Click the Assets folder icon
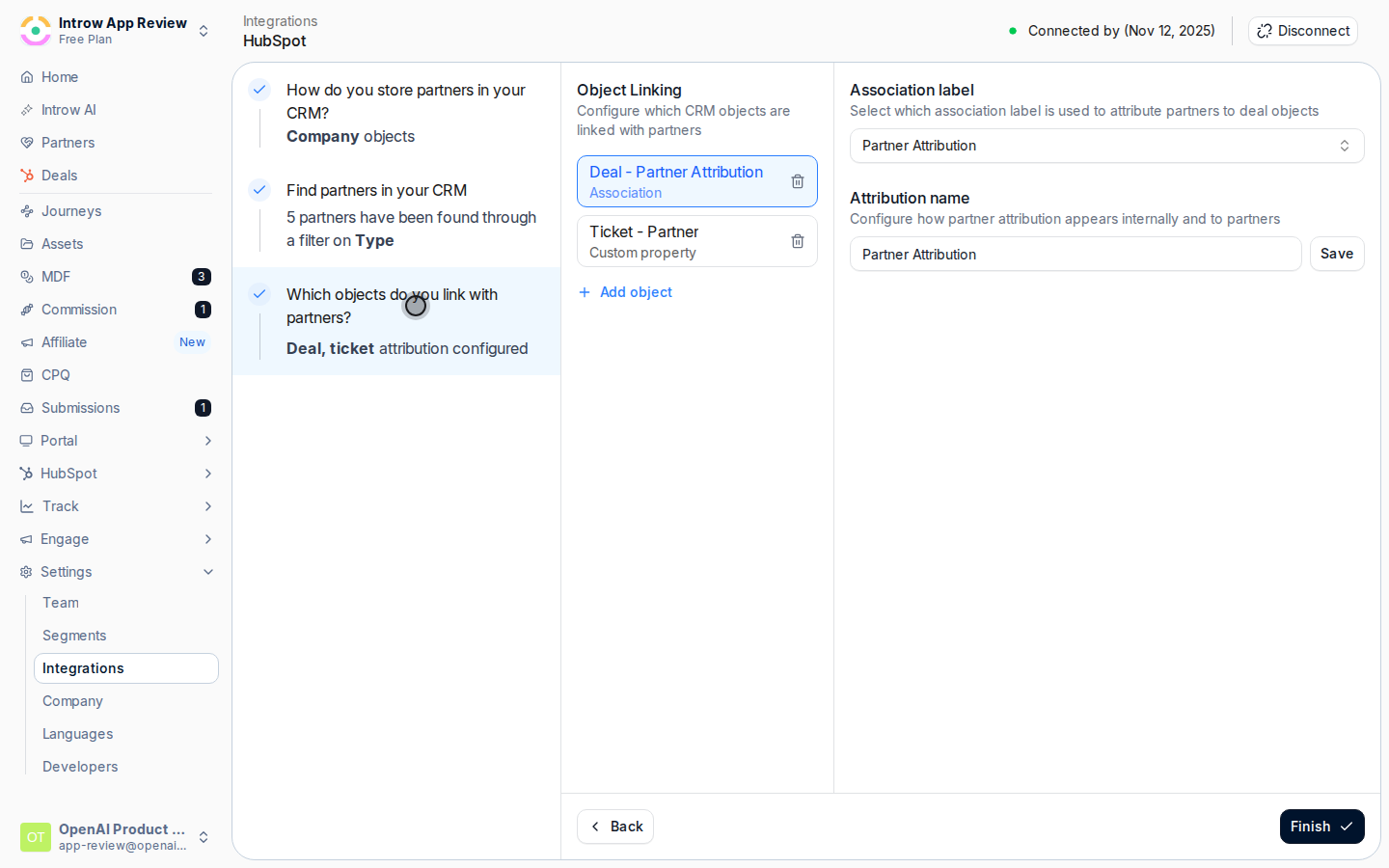This screenshot has height=868, width=1389. tap(27, 244)
